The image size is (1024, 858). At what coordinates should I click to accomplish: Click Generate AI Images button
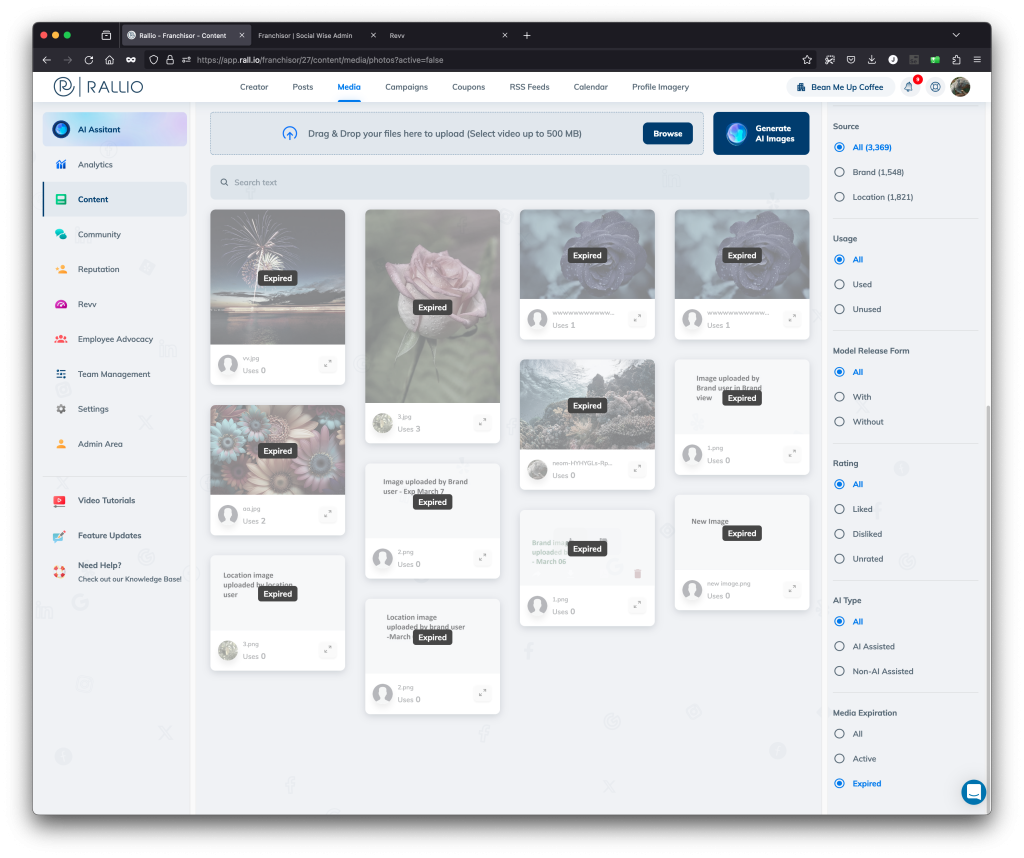[x=761, y=134]
